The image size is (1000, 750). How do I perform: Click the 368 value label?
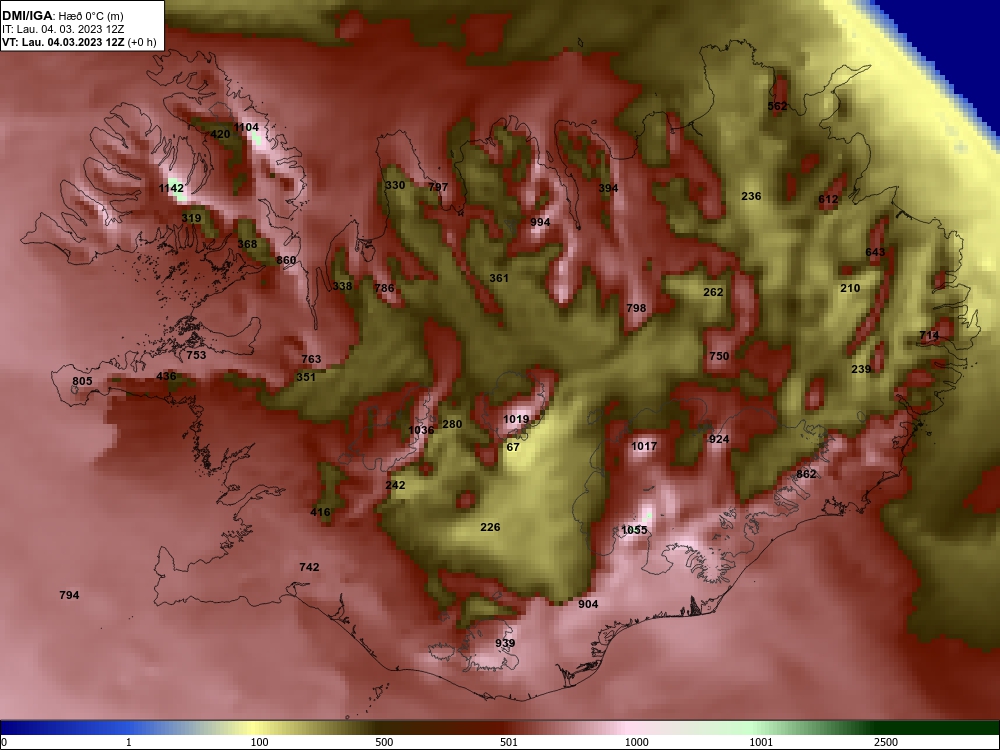pos(247,244)
